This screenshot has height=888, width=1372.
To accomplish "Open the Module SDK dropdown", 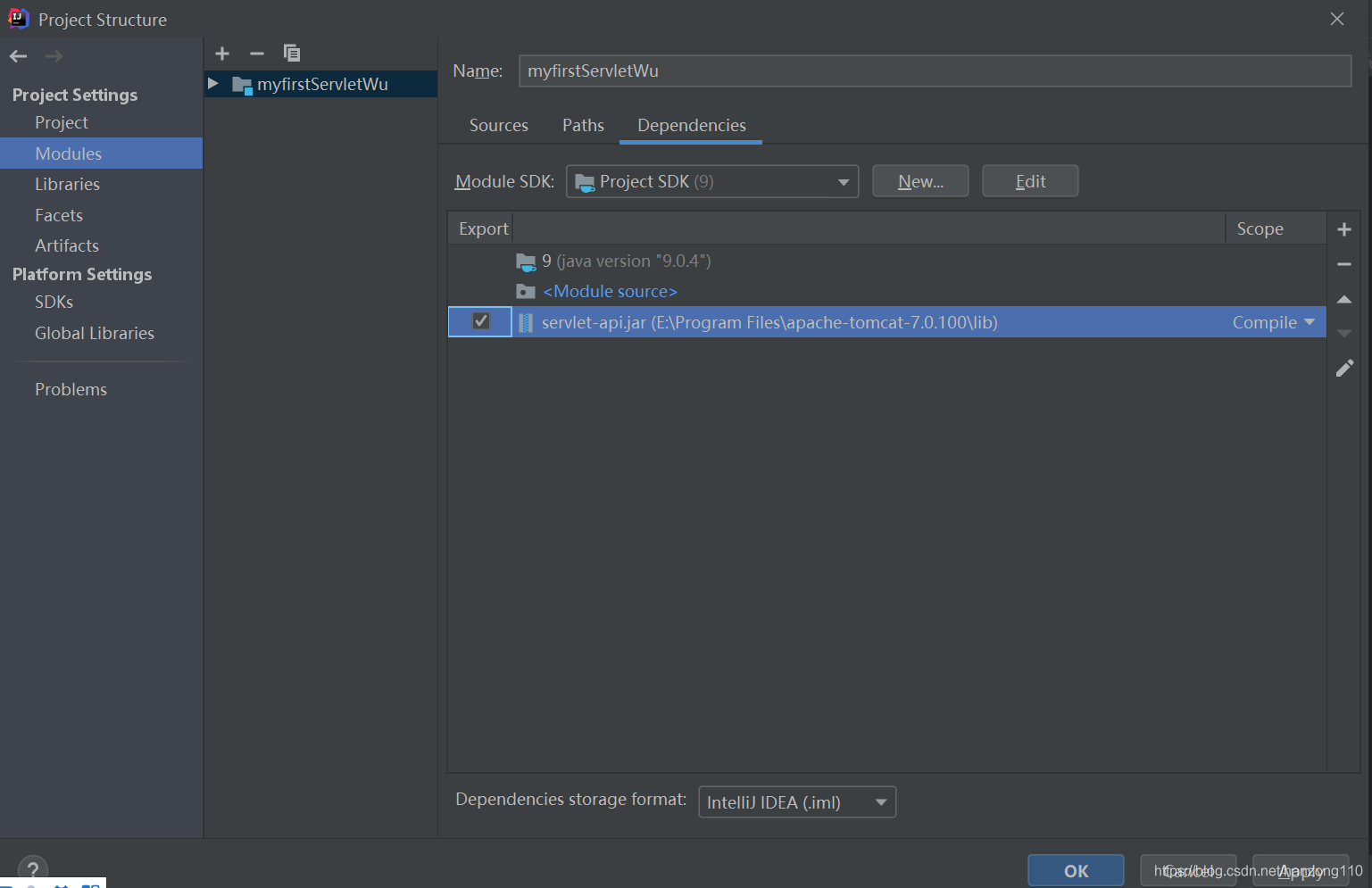I will tap(712, 181).
